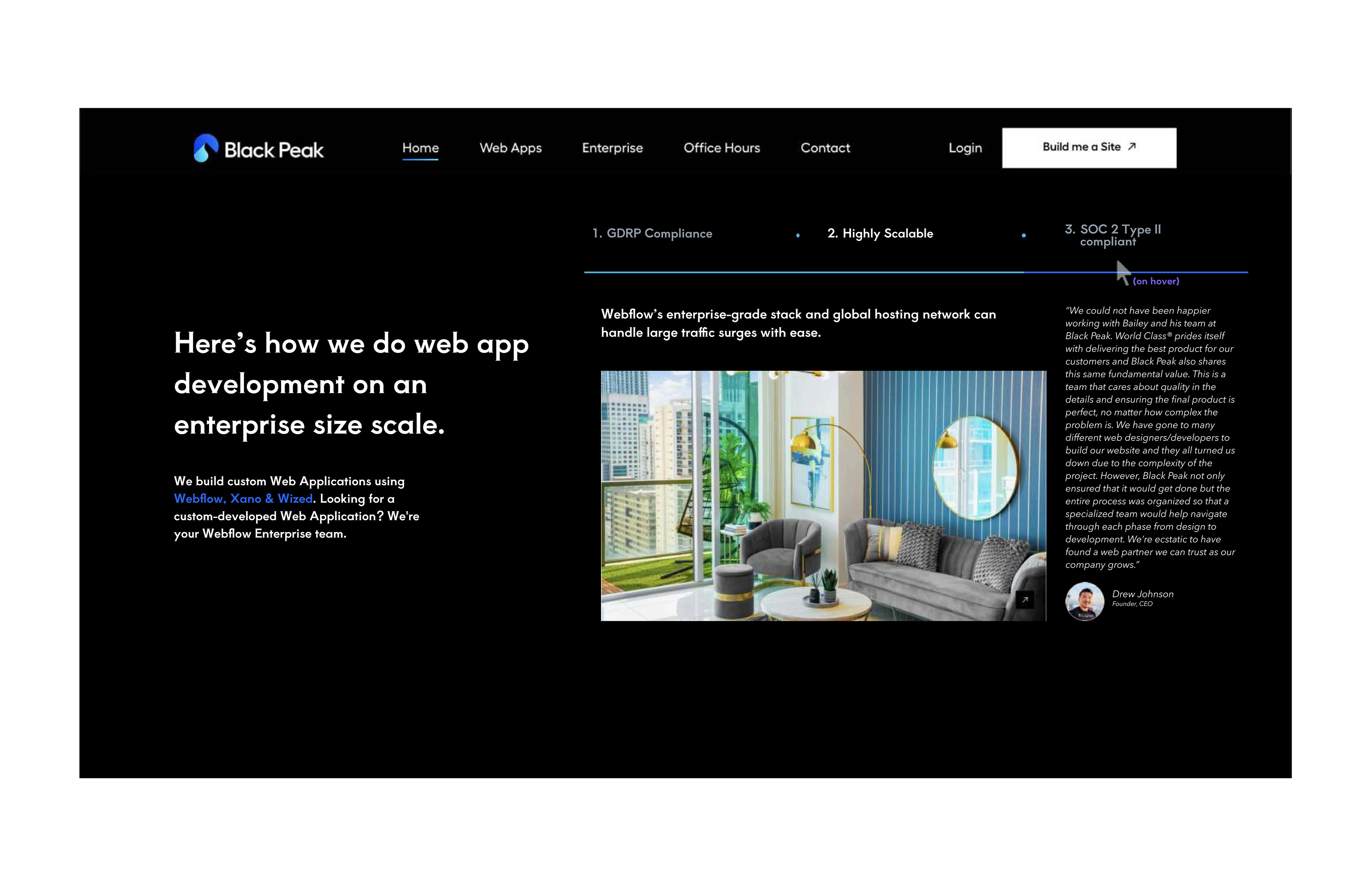Click the Black Peak wordmark text
This screenshot has height=887, width=1372.
(x=274, y=150)
